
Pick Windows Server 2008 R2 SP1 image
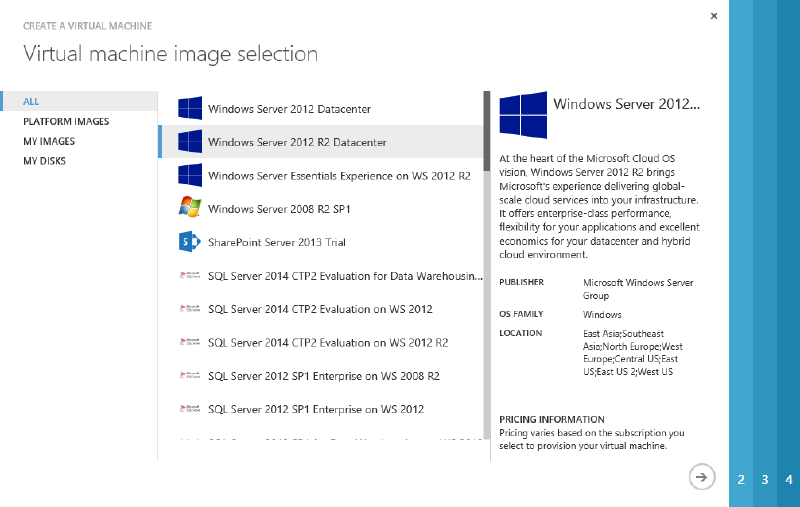point(320,209)
